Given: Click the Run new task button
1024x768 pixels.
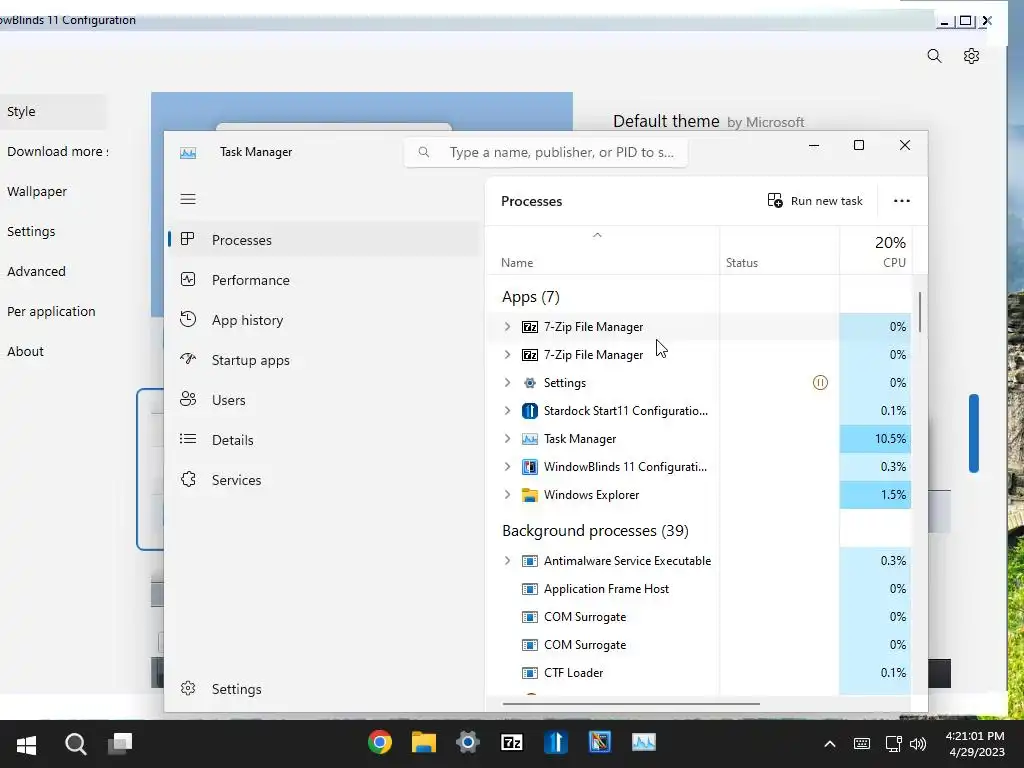Looking at the screenshot, I should (x=815, y=200).
